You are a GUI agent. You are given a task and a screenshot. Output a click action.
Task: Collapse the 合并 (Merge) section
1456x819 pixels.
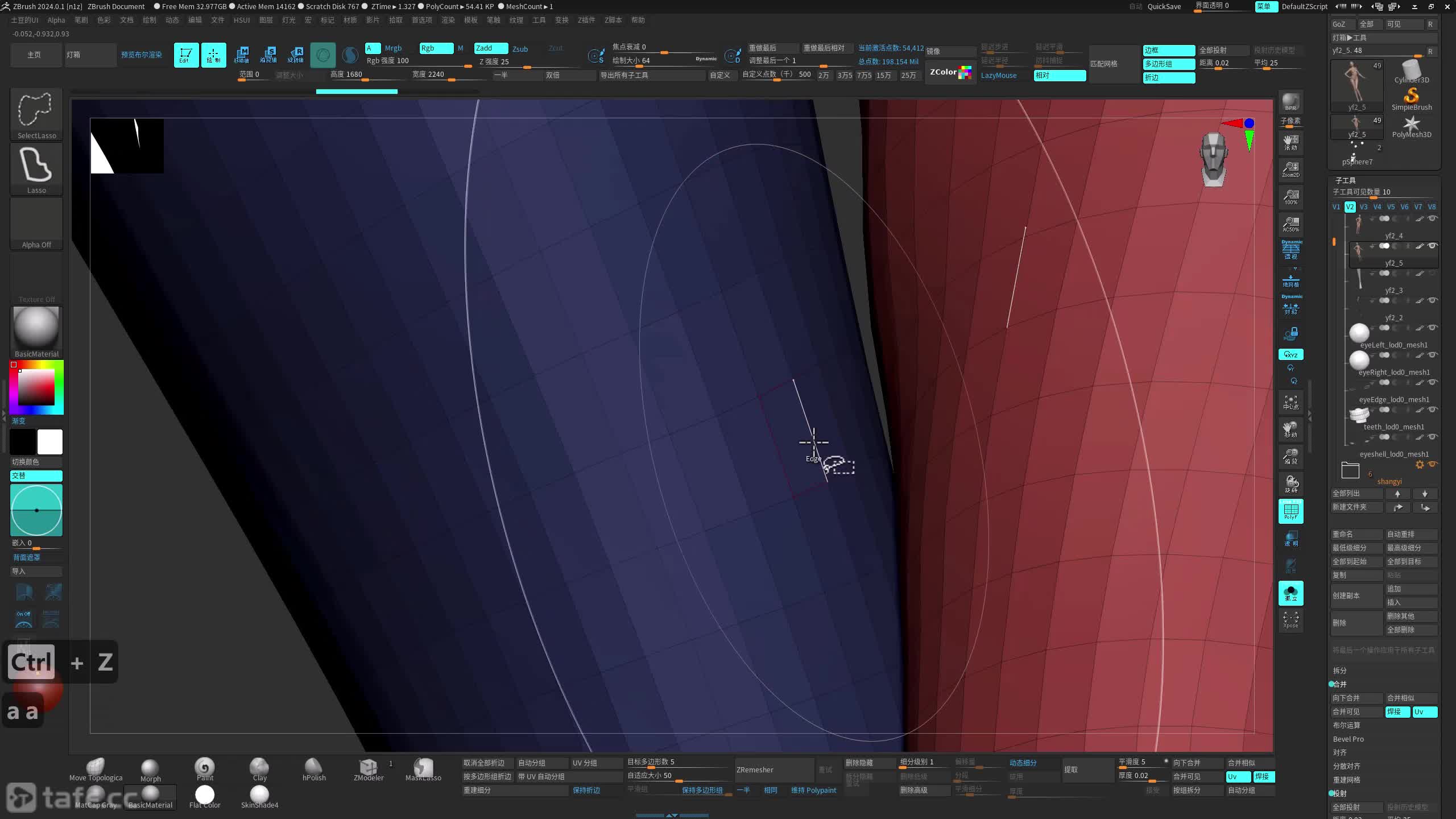[x=1340, y=684]
